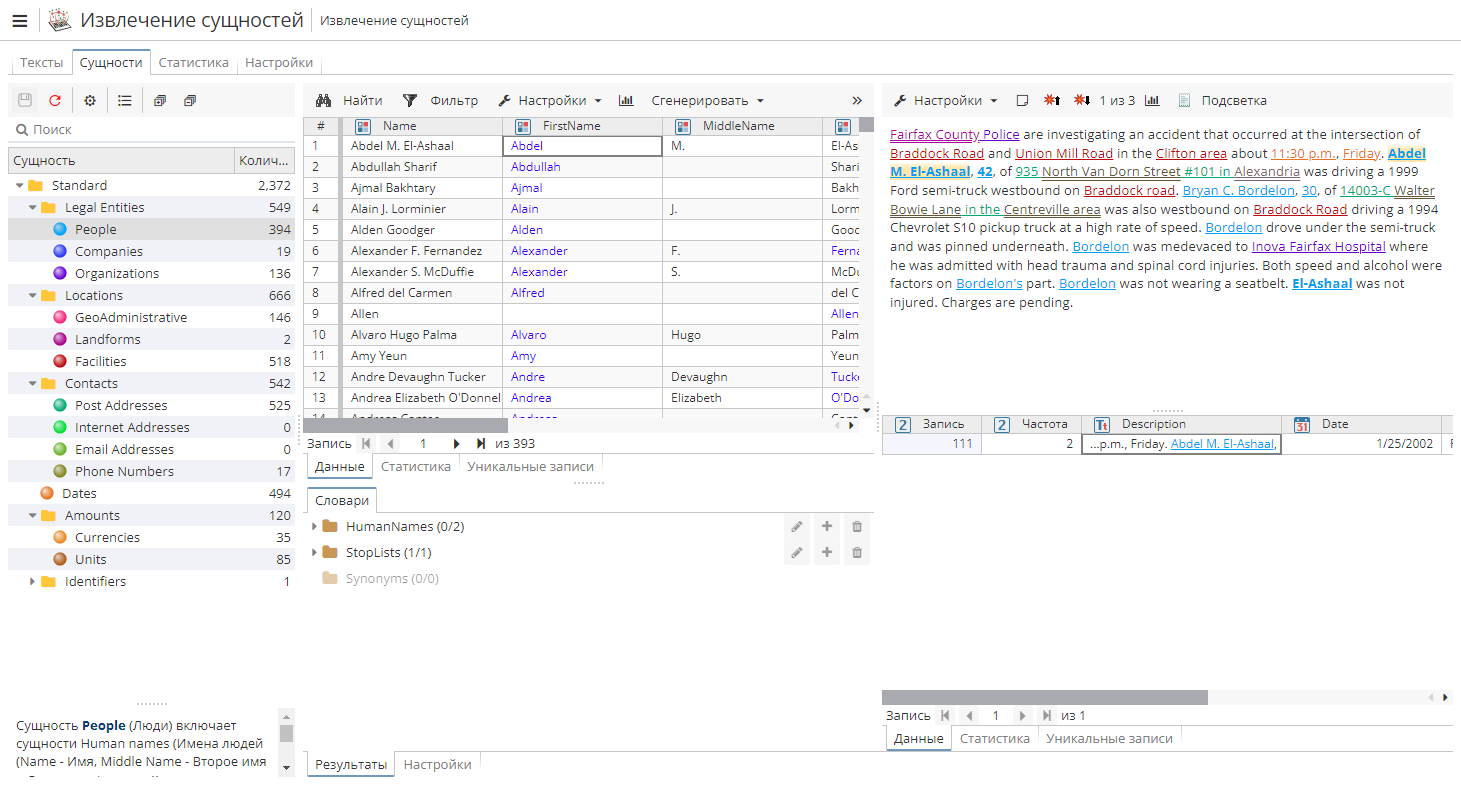Open the Фильтр funnel filter
This screenshot has height=785, width=1461.
tap(440, 101)
